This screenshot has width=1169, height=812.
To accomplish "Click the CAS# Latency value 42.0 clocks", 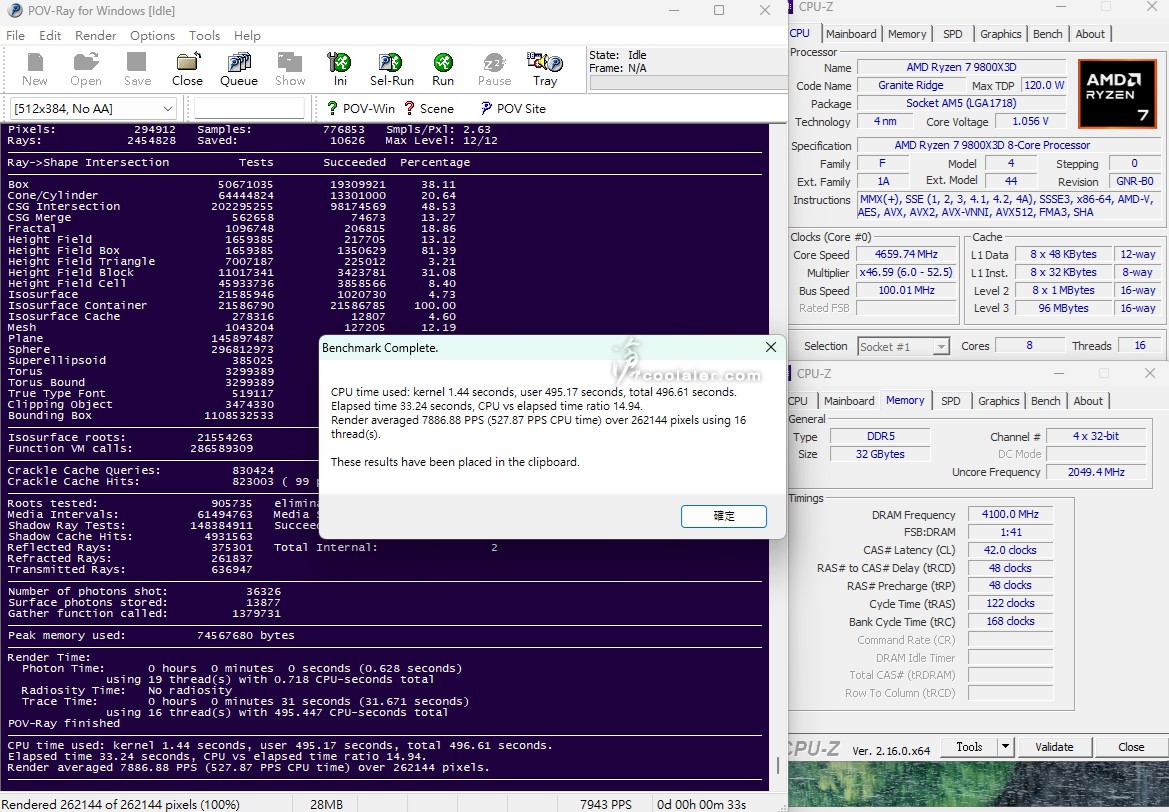I will [1010, 550].
